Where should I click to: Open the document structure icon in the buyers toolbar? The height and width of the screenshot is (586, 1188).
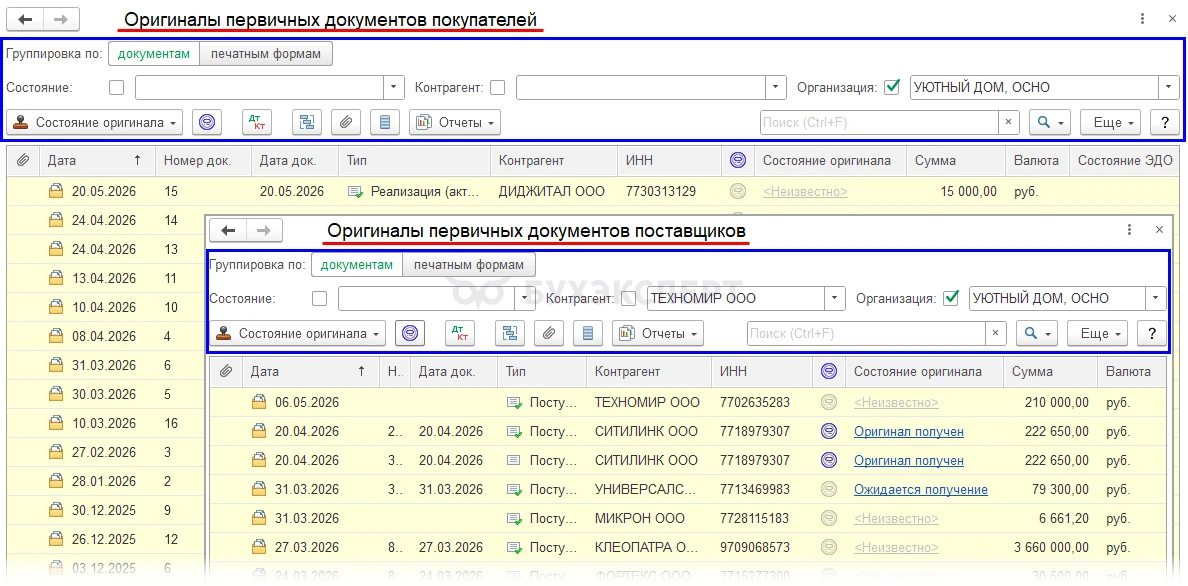(307, 122)
